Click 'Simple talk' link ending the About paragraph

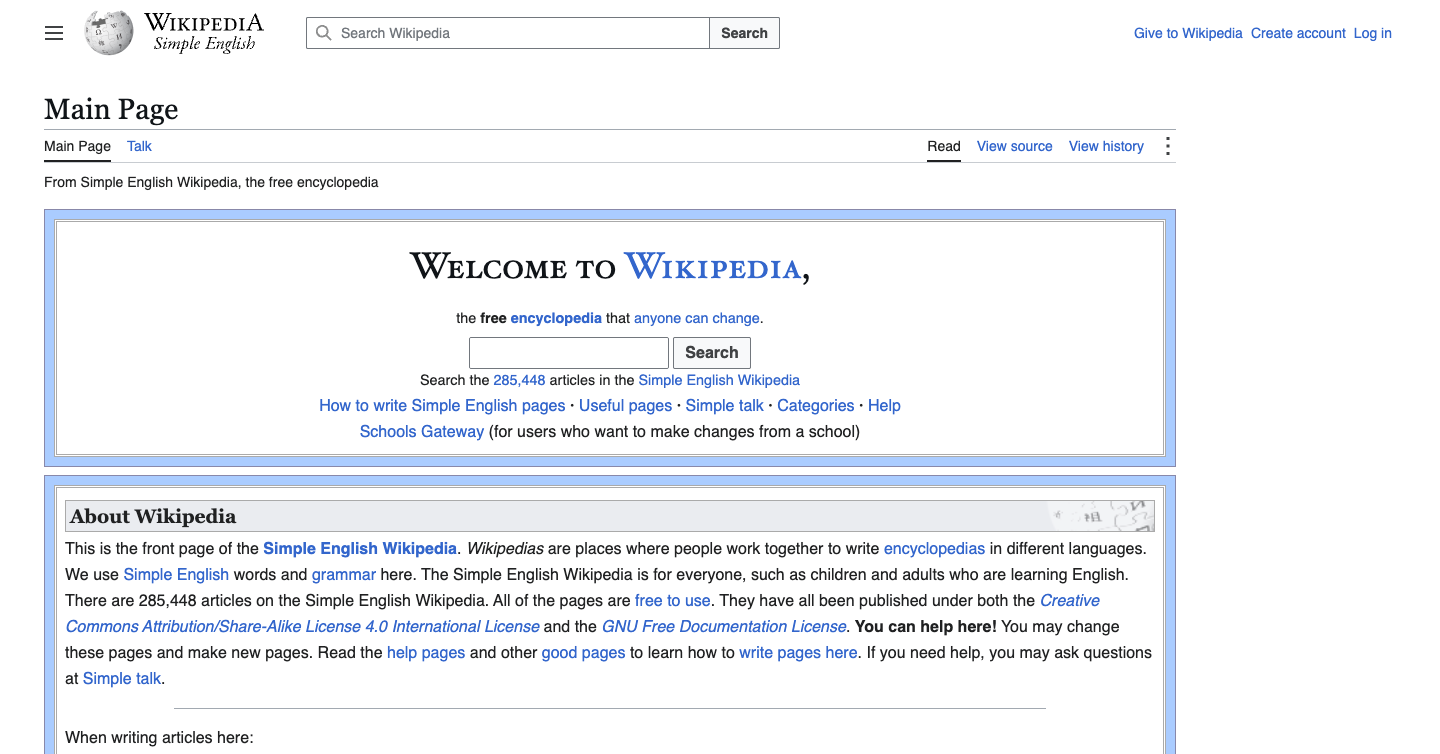122,678
